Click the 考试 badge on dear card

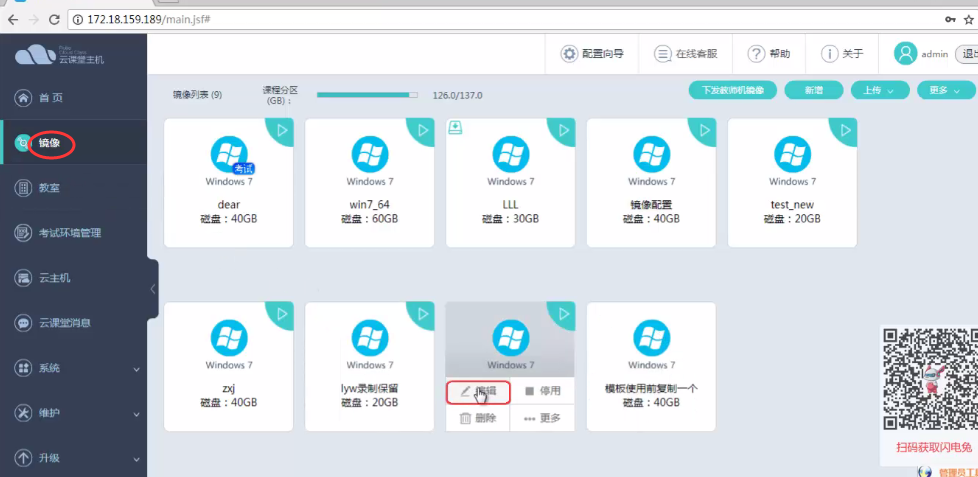tap(244, 168)
